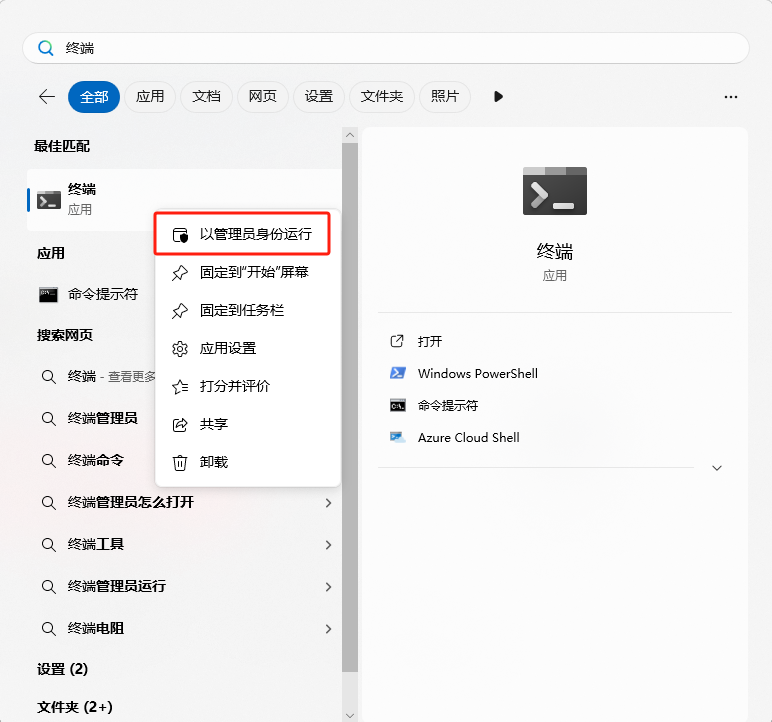Expand the 终端管理员运行 suggestion arrow
Viewport: 772px width, 722px height.
point(328,587)
